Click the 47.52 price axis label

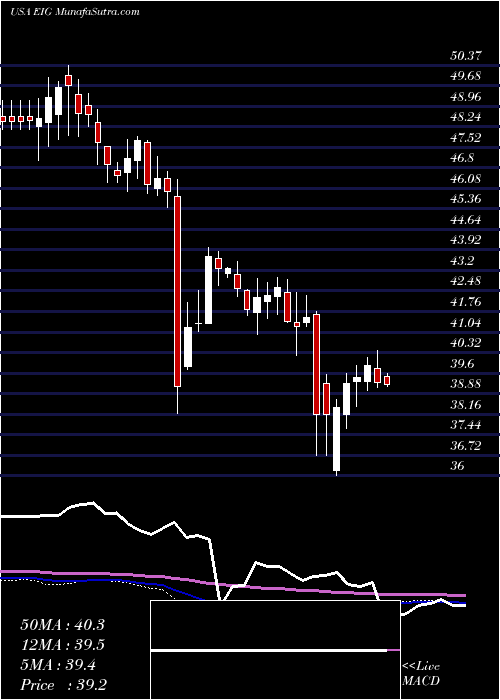click(x=465, y=138)
